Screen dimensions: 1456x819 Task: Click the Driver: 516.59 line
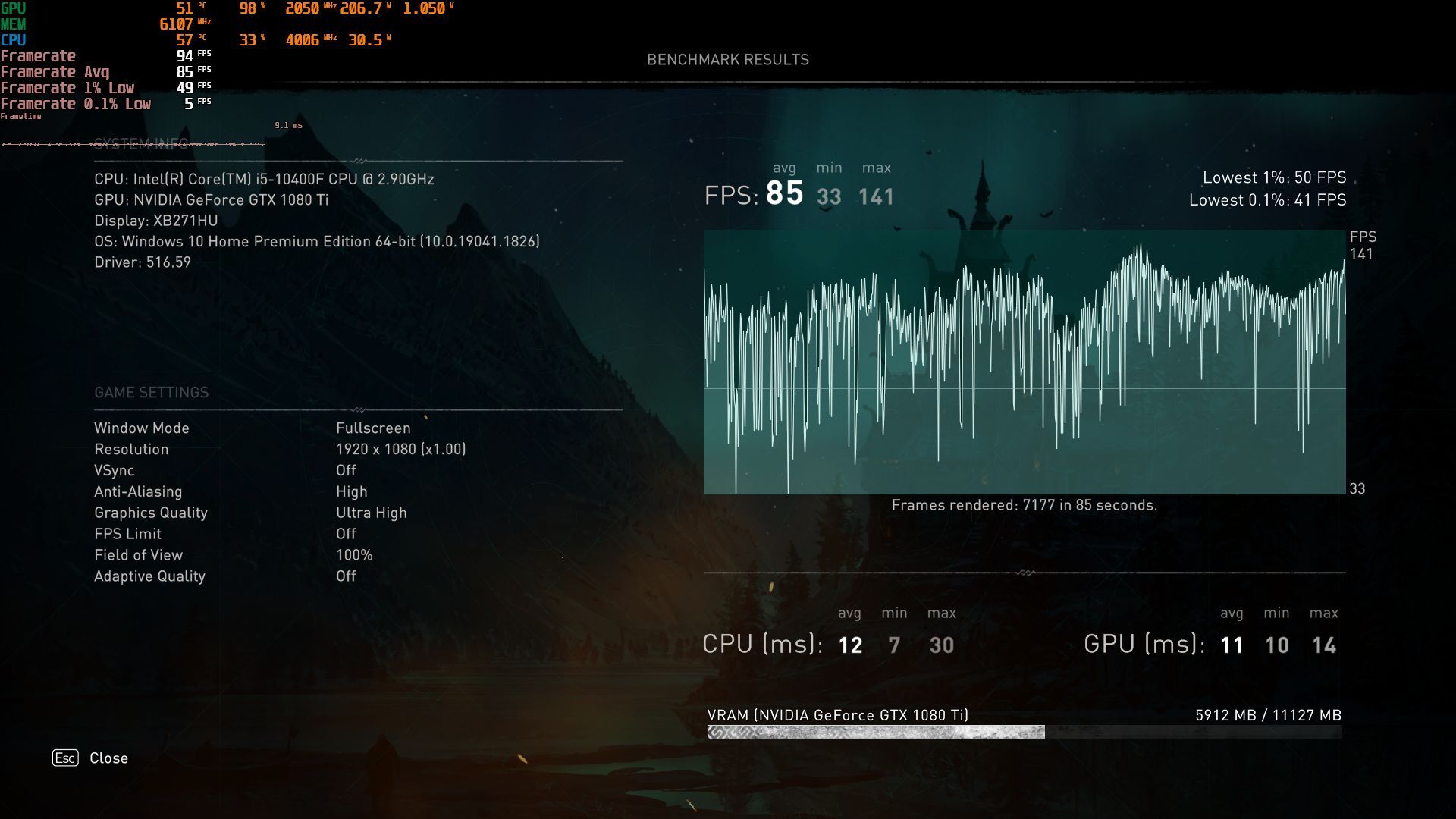click(x=143, y=262)
